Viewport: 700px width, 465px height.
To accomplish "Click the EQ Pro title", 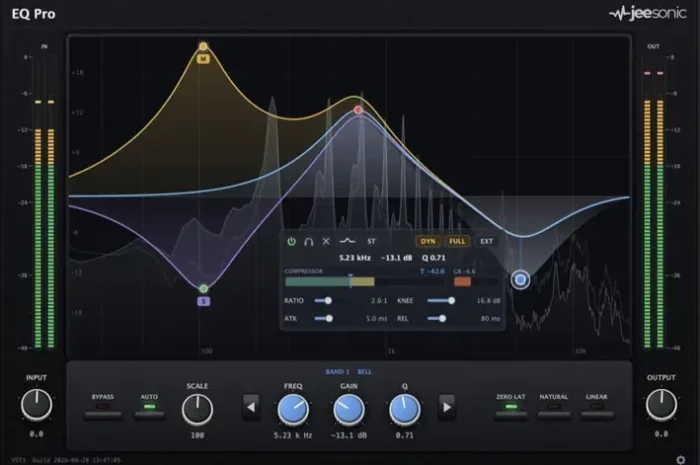I will [33, 14].
